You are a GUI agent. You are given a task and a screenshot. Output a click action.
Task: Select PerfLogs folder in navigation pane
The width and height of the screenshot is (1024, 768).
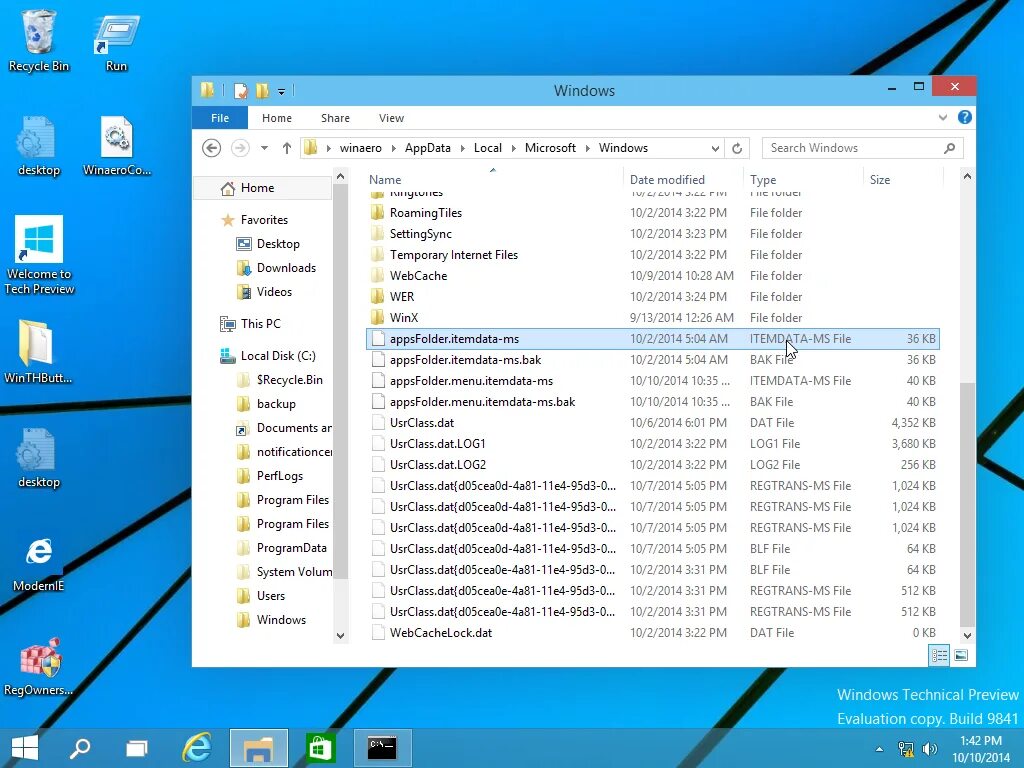pyautogui.click(x=280, y=476)
